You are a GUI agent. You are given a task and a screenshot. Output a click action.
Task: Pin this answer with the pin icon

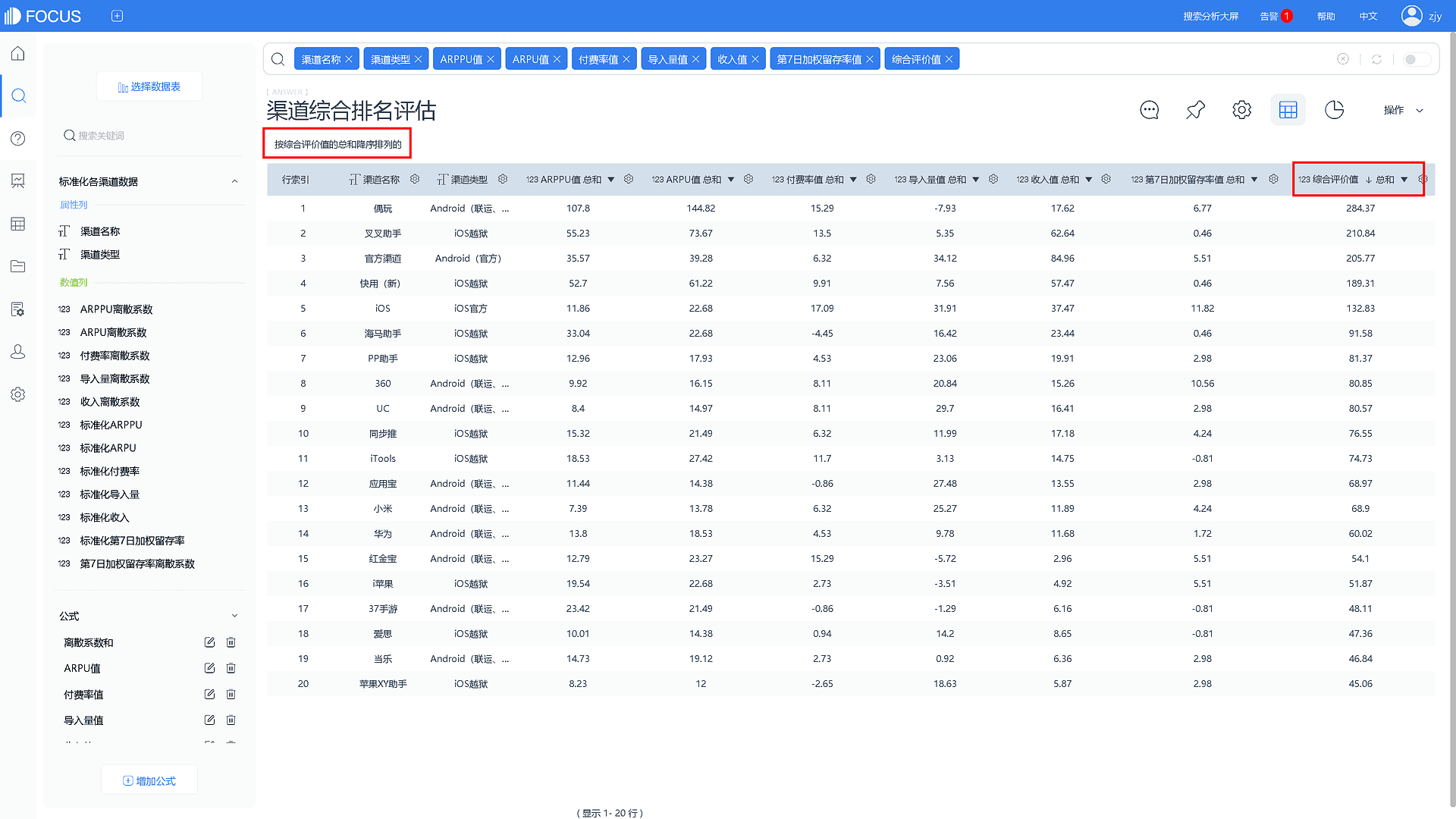point(1196,110)
